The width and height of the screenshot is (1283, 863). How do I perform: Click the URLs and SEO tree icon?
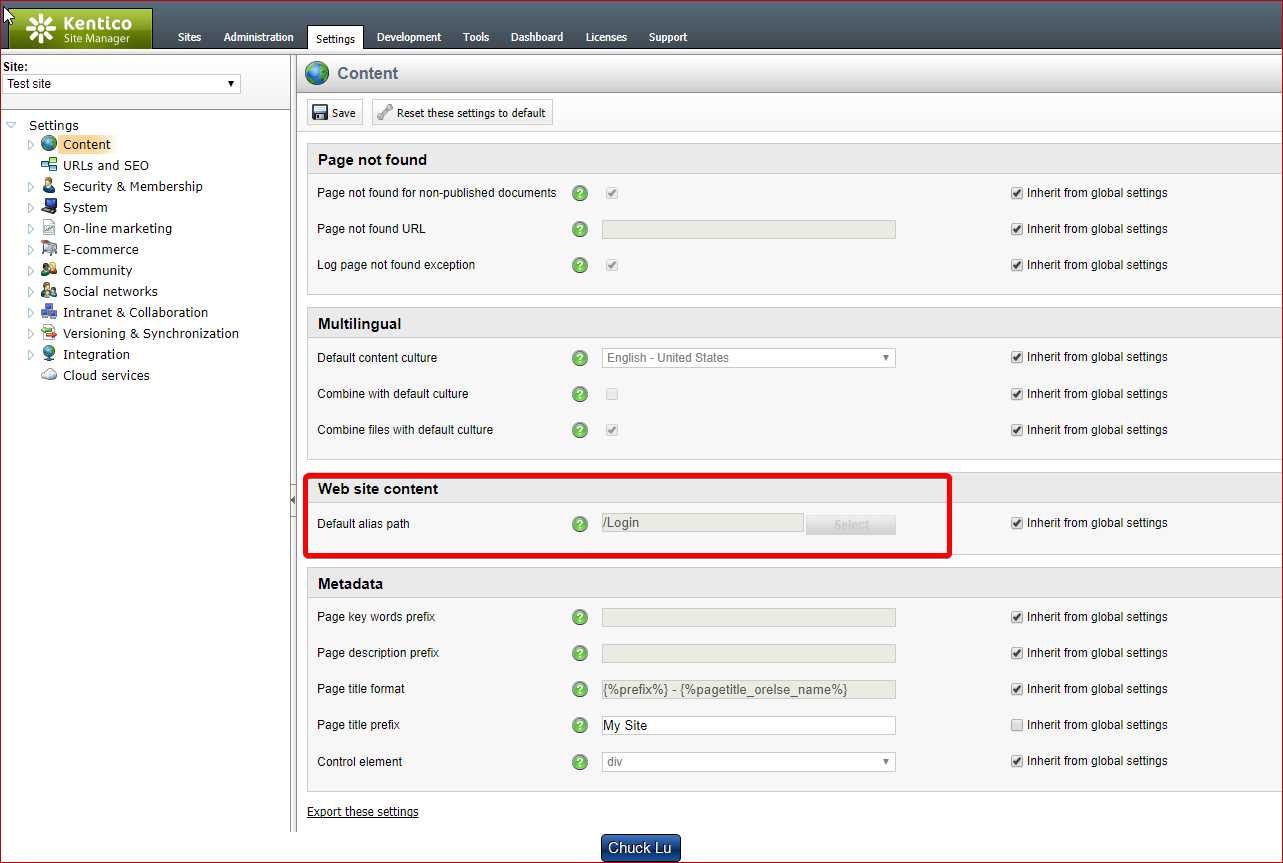[x=49, y=165]
